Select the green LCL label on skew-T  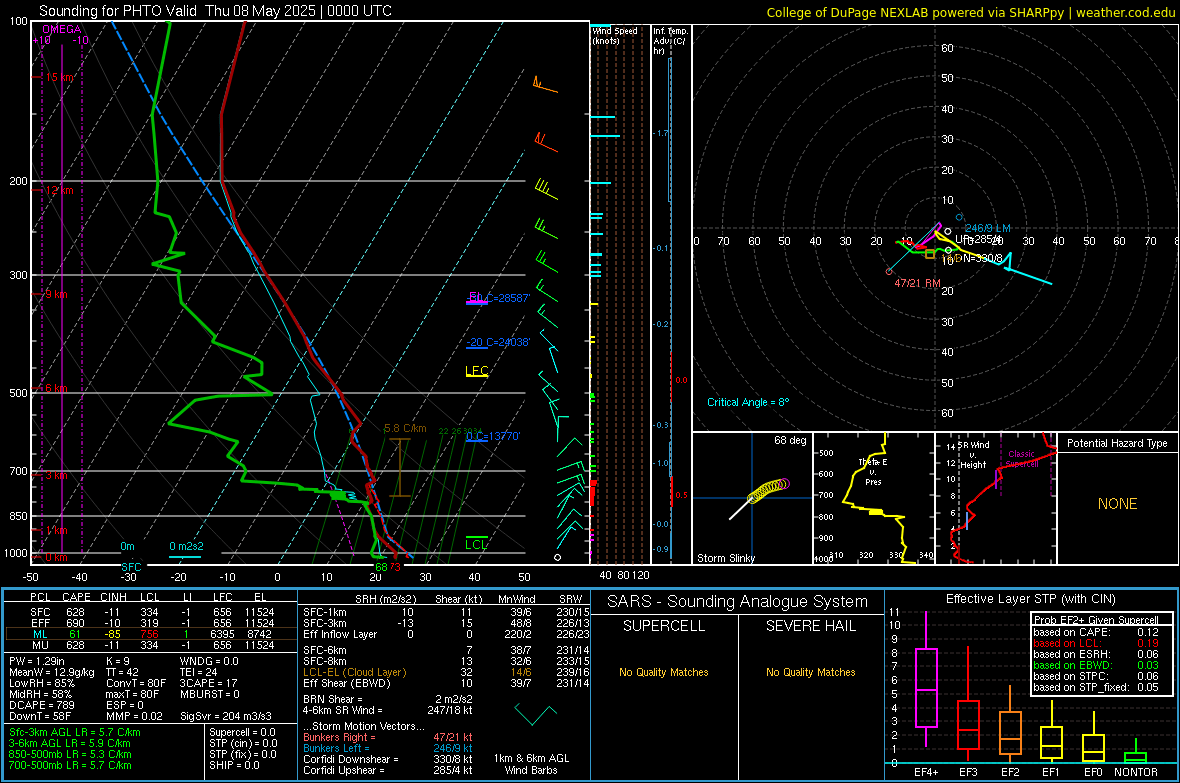(x=476, y=544)
